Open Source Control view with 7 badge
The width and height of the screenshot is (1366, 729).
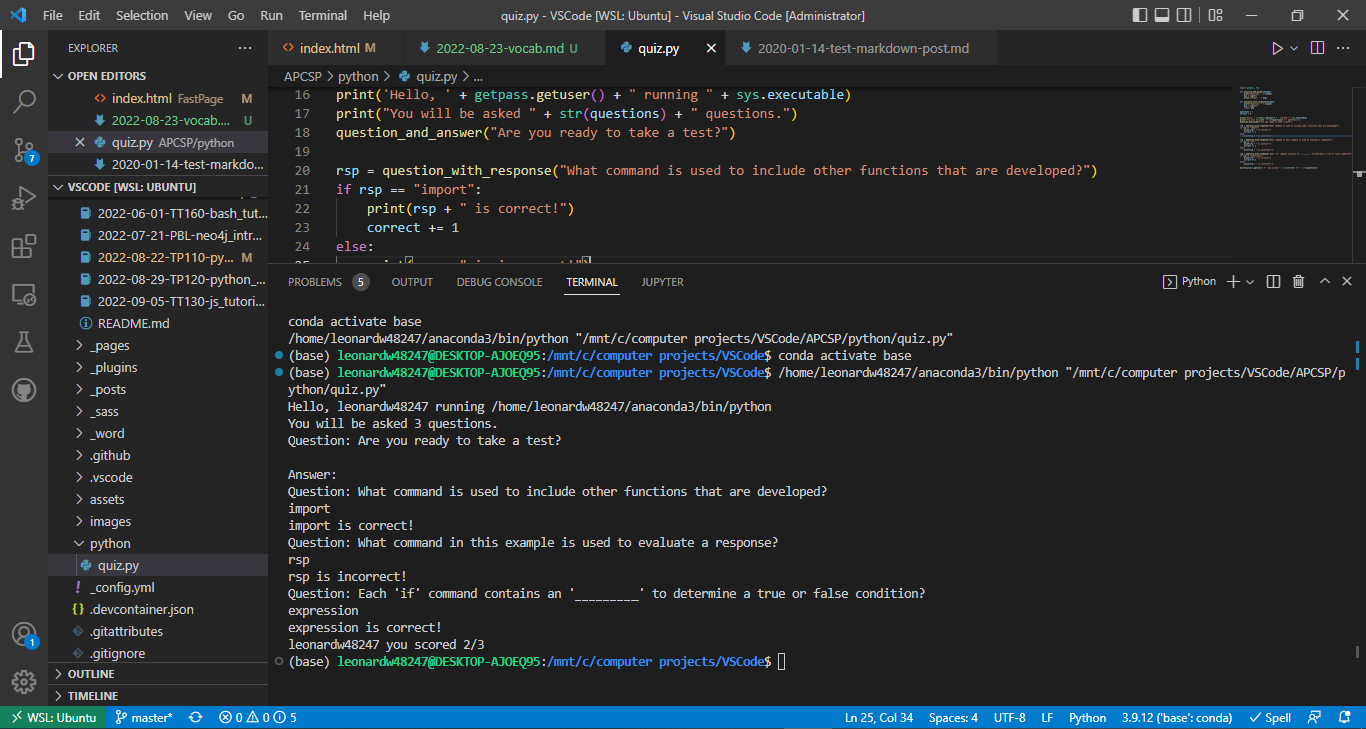tap(24, 150)
